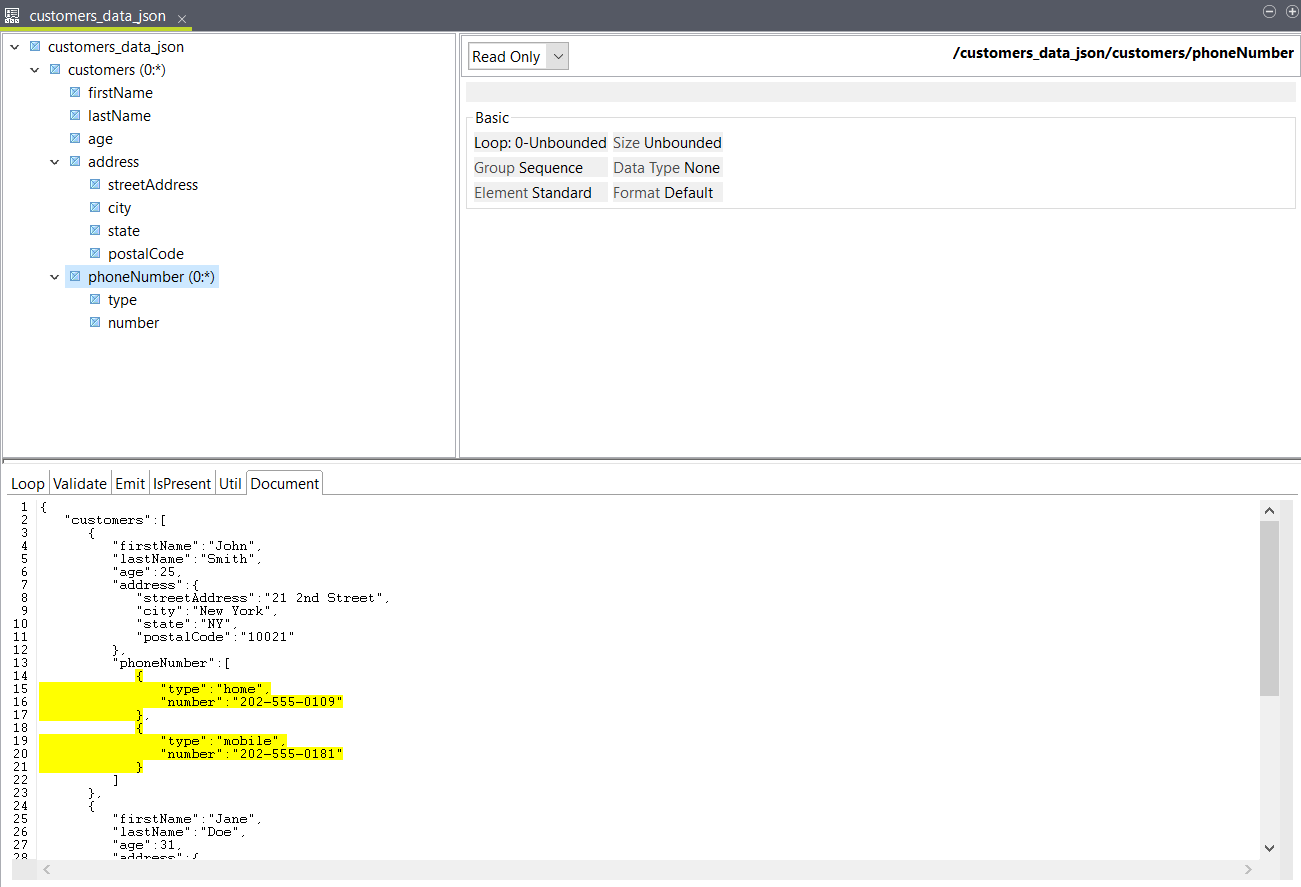Select the firstName node icon in the tree
This screenshot has height=887, width=1301.
[x=75, y=92]
